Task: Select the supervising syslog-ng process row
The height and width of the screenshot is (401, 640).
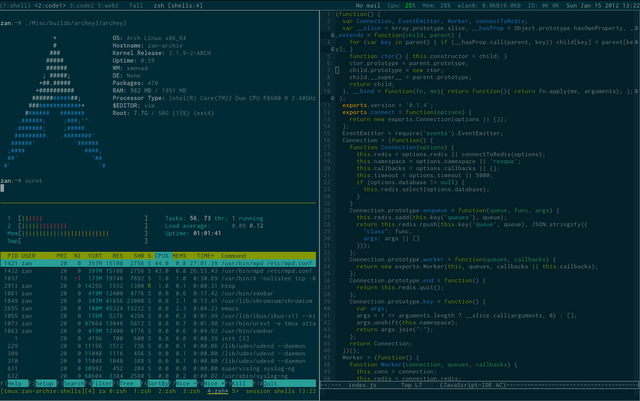Action: (x=158, y=368)
